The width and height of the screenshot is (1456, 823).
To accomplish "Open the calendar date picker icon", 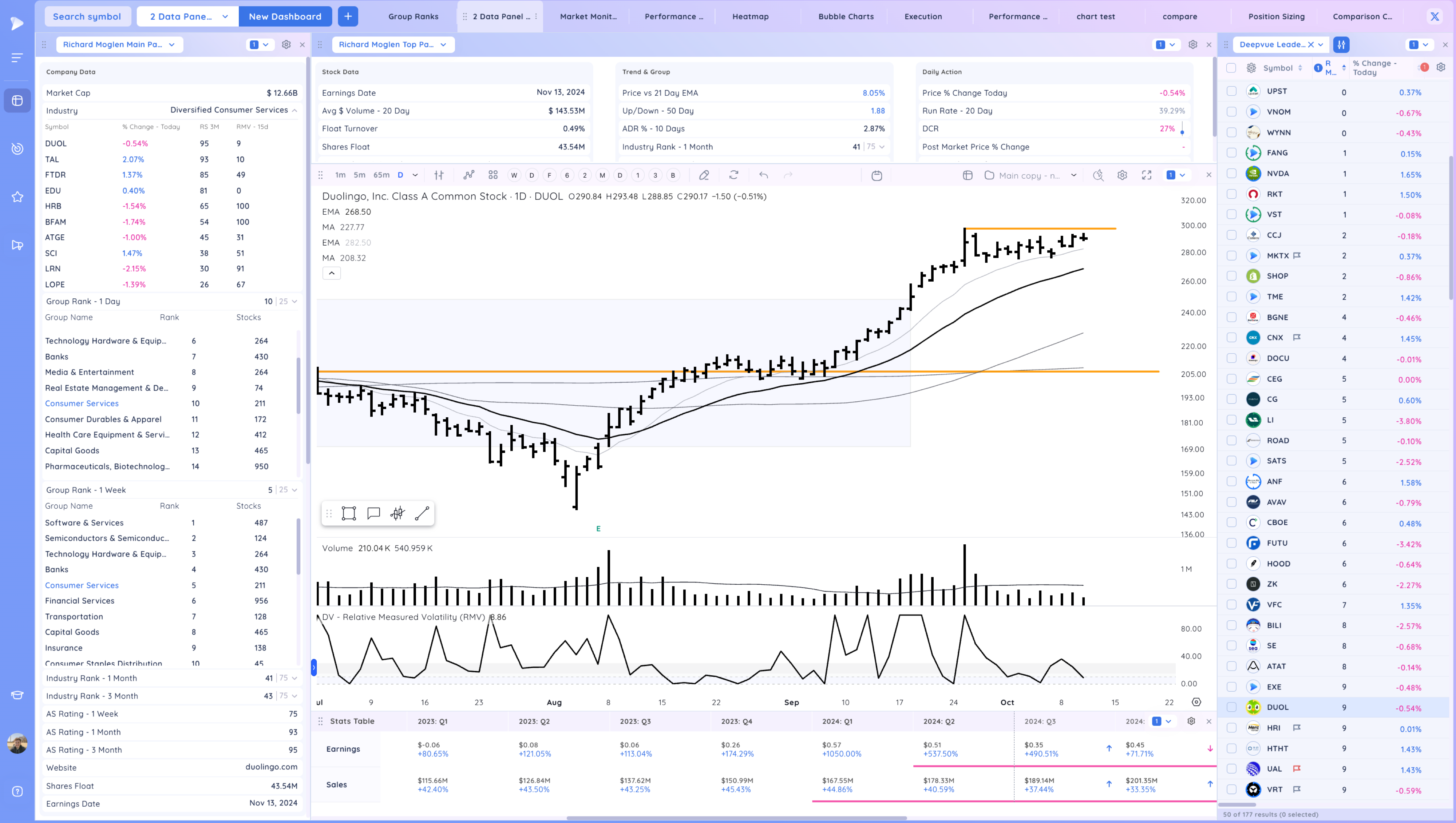I will [x=877, y=175].
